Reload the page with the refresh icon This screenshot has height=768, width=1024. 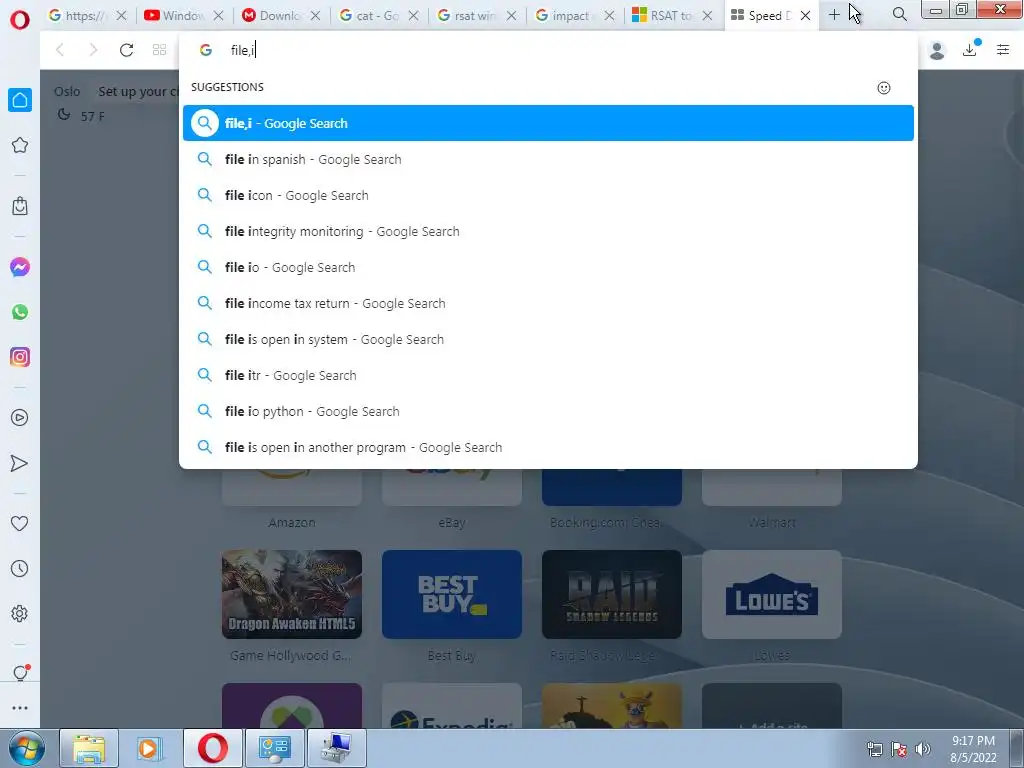point(126,50)
